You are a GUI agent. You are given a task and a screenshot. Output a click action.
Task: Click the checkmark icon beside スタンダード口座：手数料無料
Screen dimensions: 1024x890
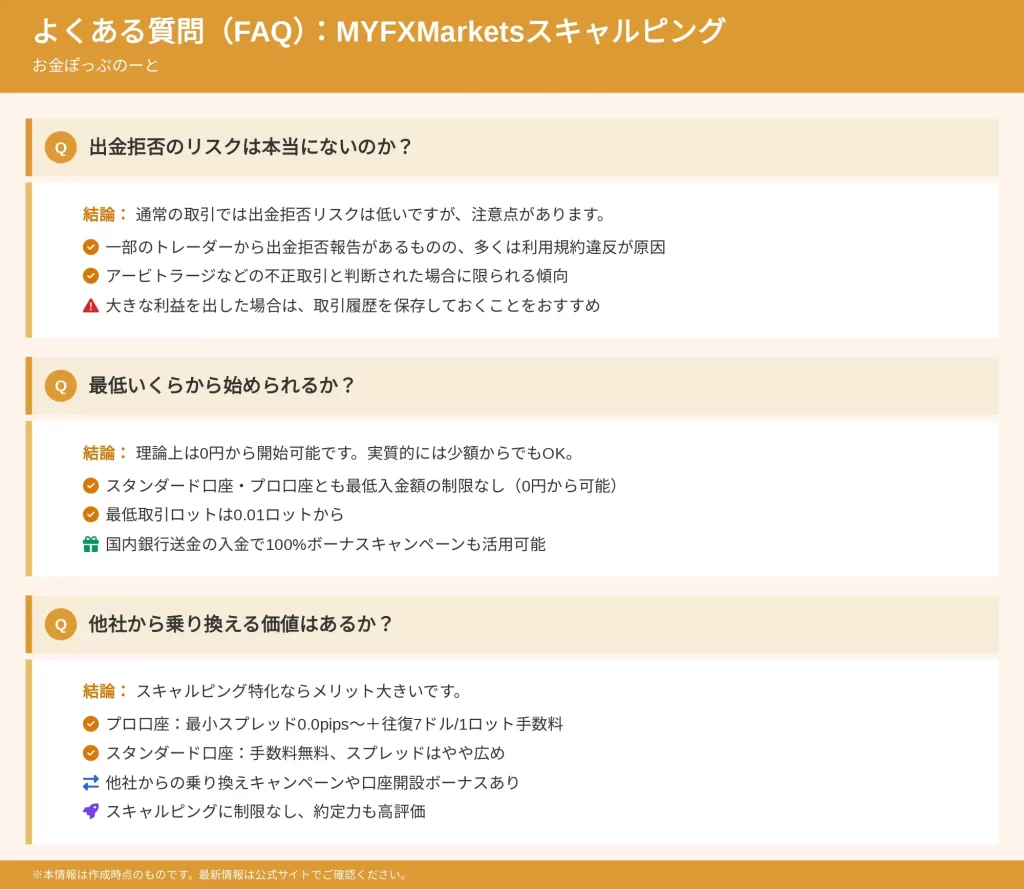[x=91, y=753]
